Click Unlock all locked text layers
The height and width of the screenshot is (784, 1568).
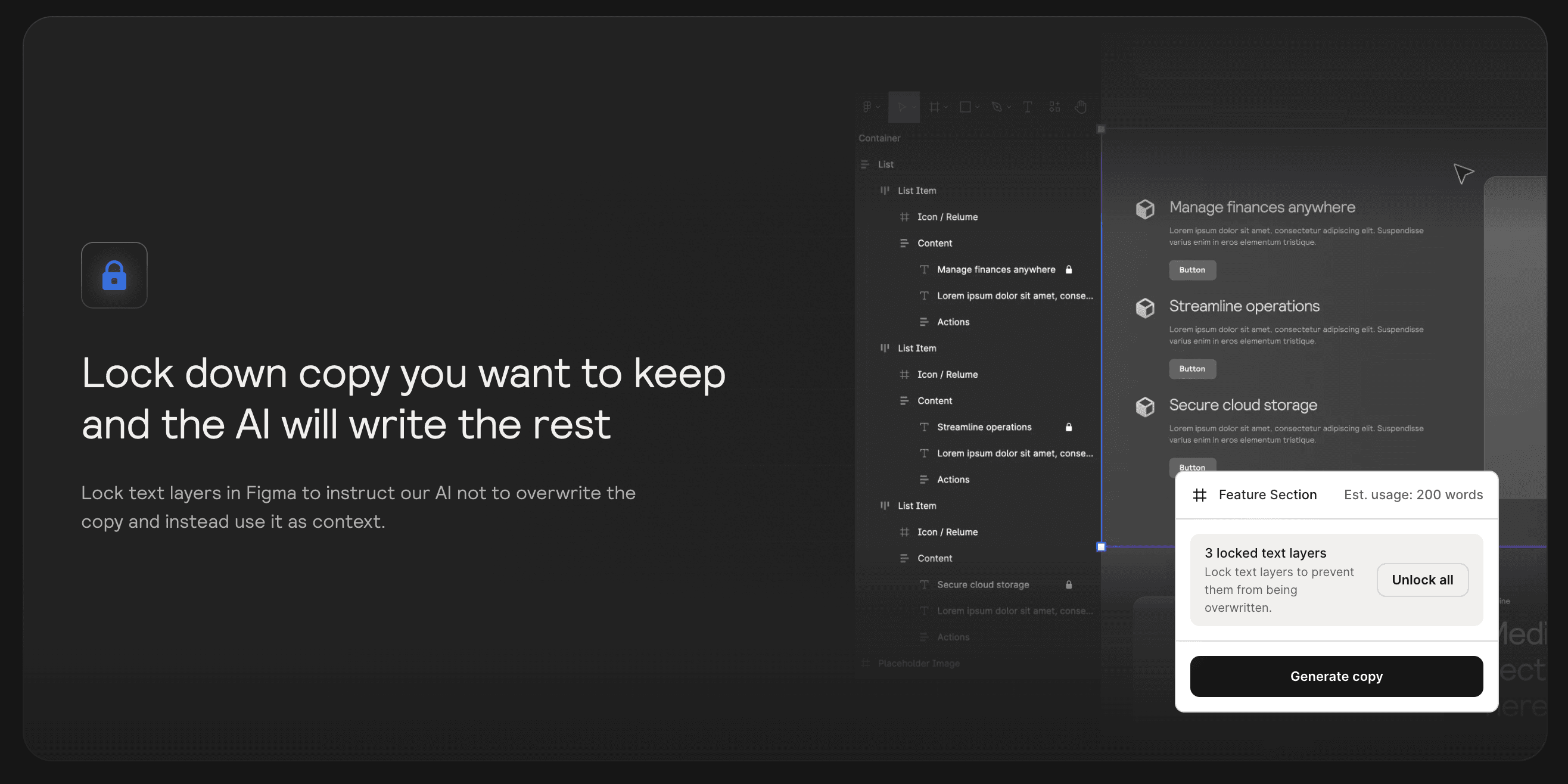pyautogui.click(x=1422, y=579)
